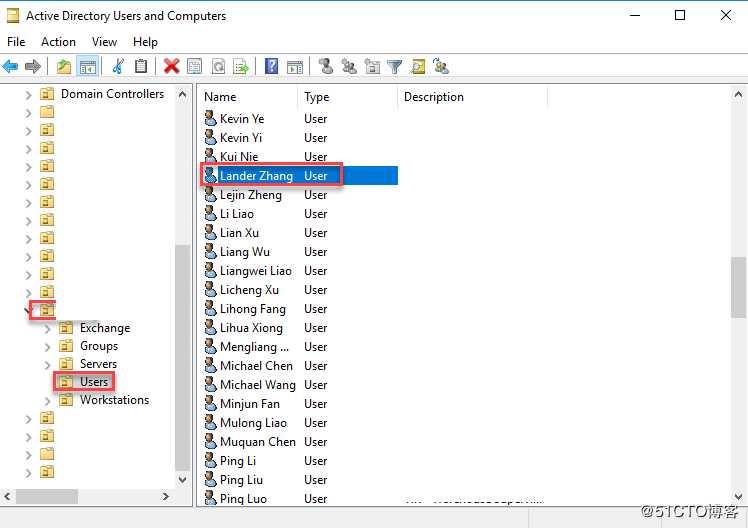Select the Groups OU in tree
748x528 pixels.
[x=99, y=346]
